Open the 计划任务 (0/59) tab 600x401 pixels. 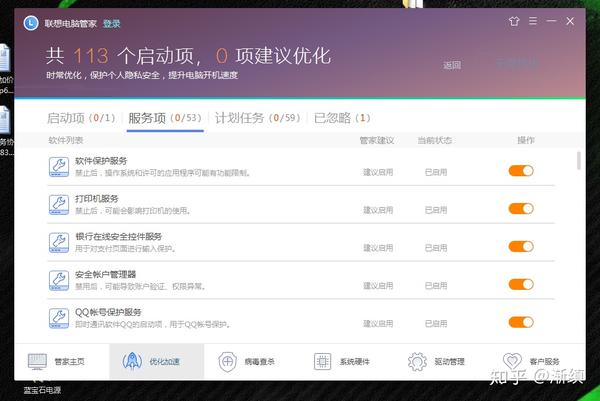(x=258, y=118)
